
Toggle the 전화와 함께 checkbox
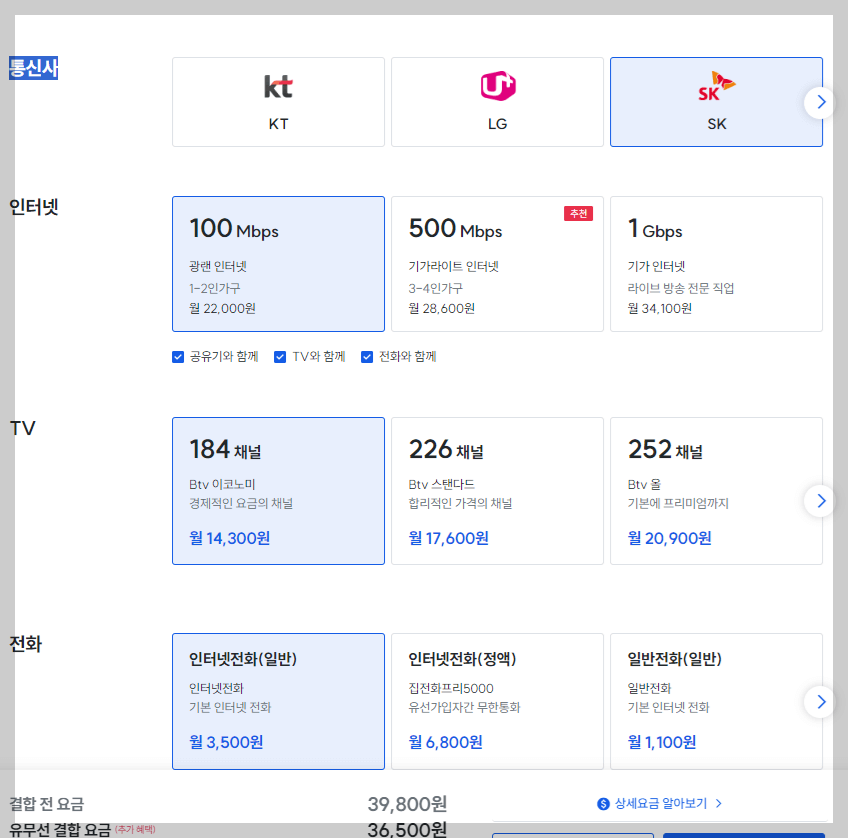367,357
